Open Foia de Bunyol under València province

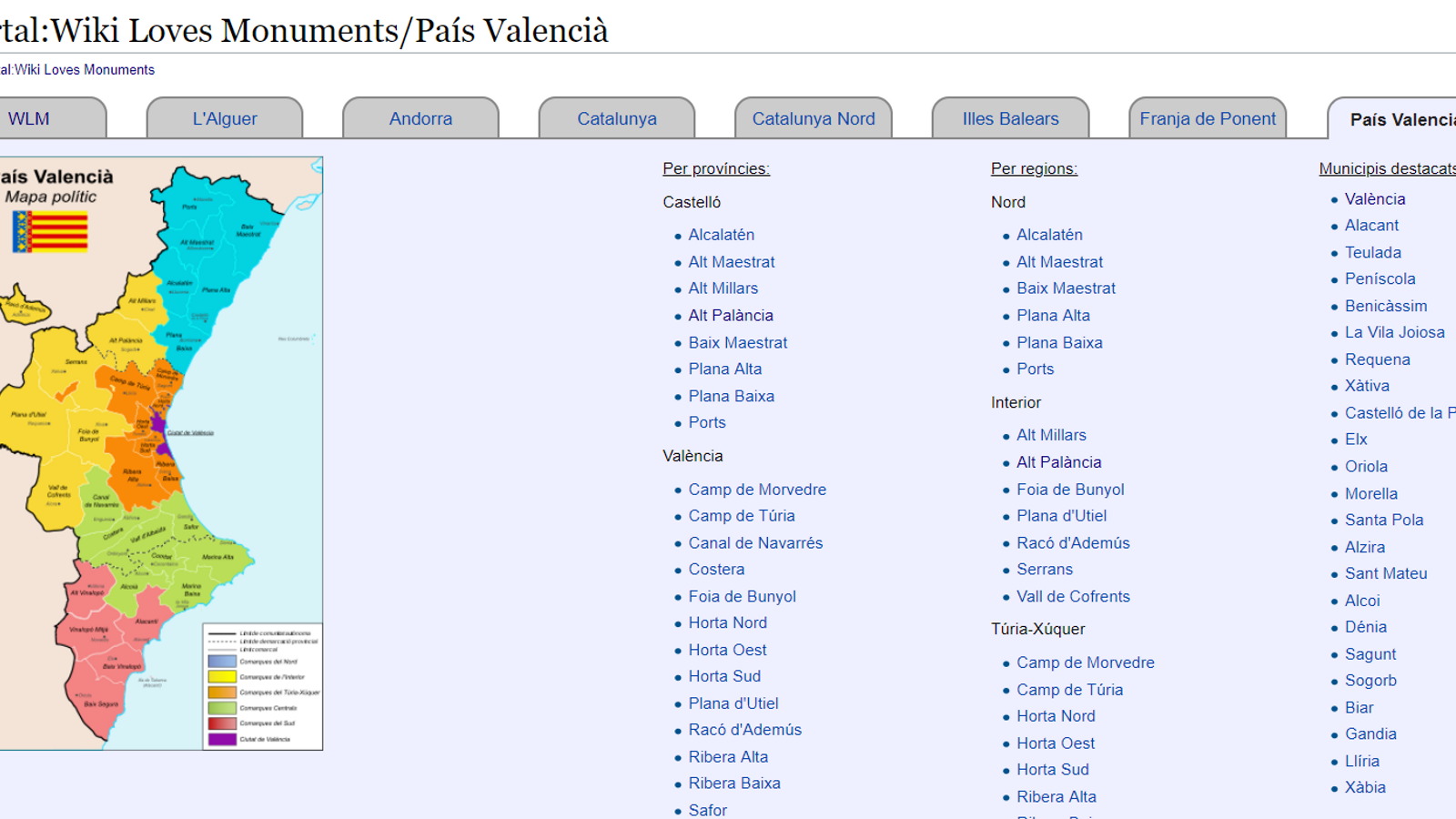point(742,597)
